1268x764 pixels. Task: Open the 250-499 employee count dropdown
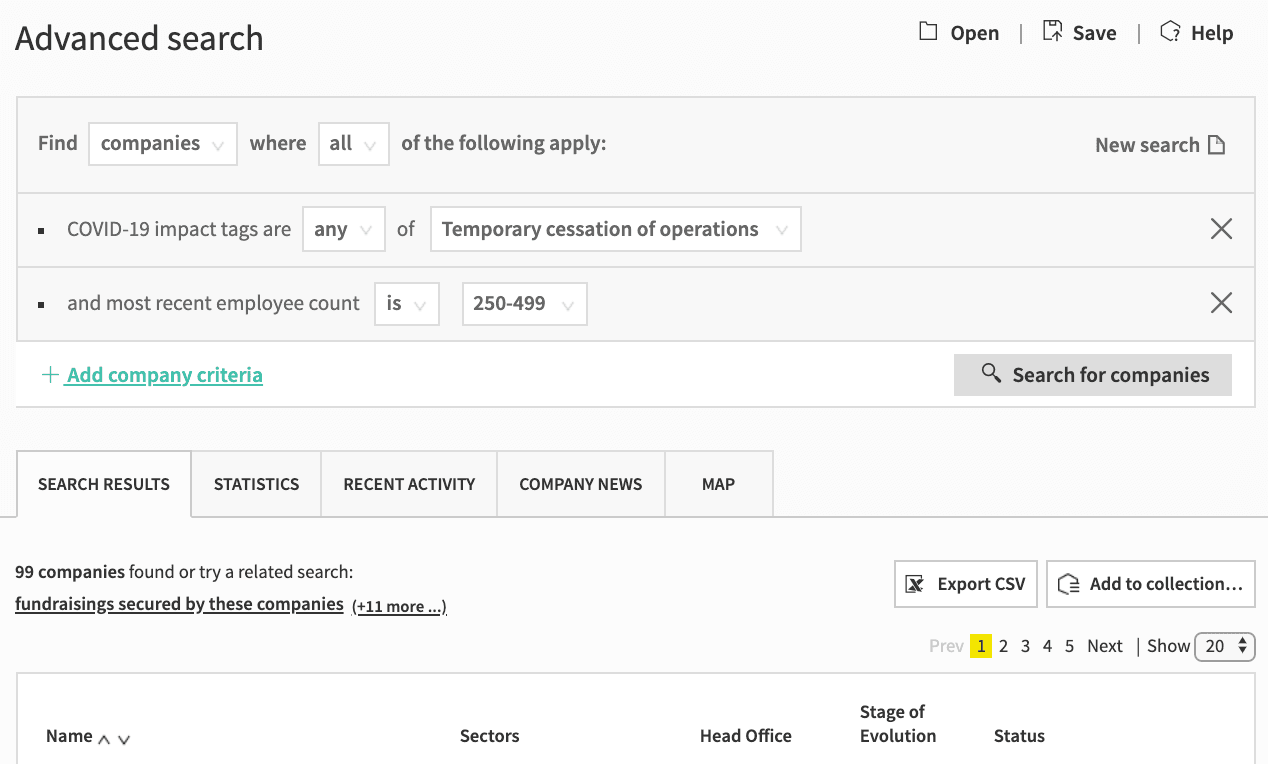524,304
